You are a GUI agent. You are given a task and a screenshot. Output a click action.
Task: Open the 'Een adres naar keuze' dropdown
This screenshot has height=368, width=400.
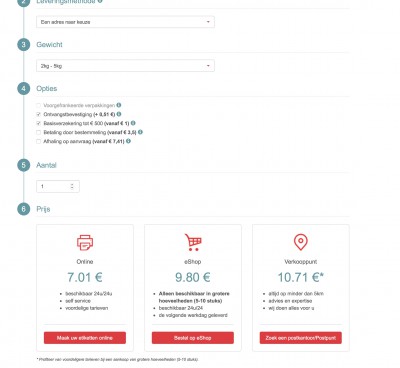125,22
